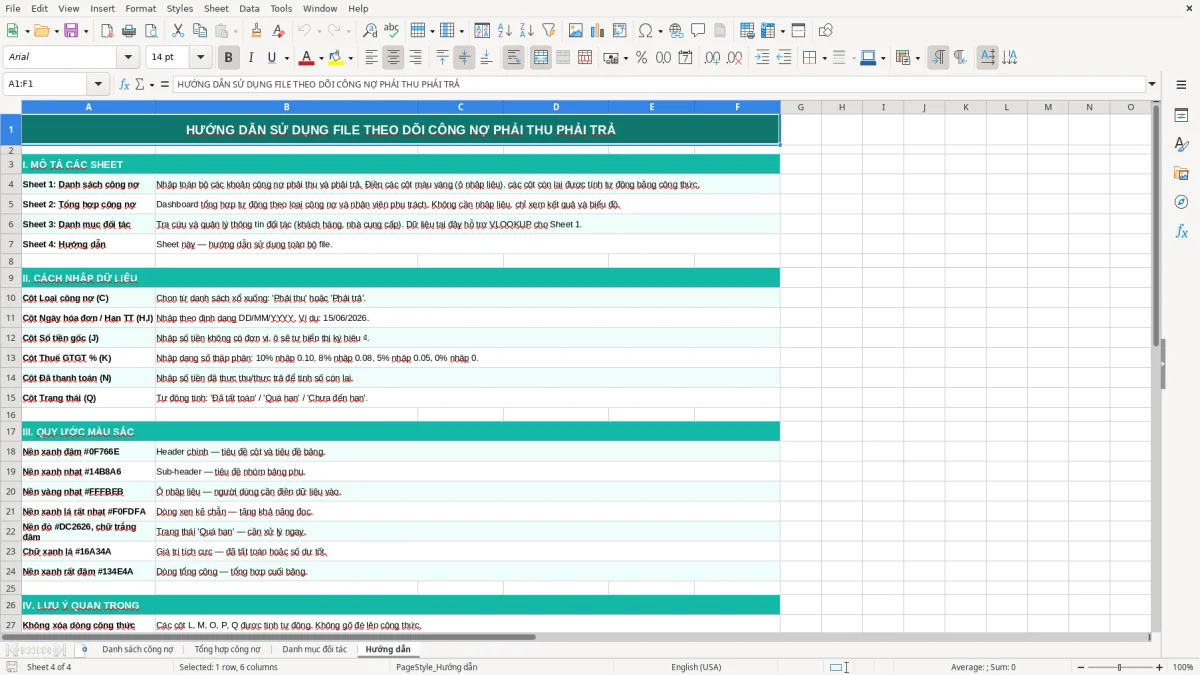Open the font size dropdown (14 pt)
Image resolution: width=1200 pixels, height=675 pixels.
[x=201, y=58]
